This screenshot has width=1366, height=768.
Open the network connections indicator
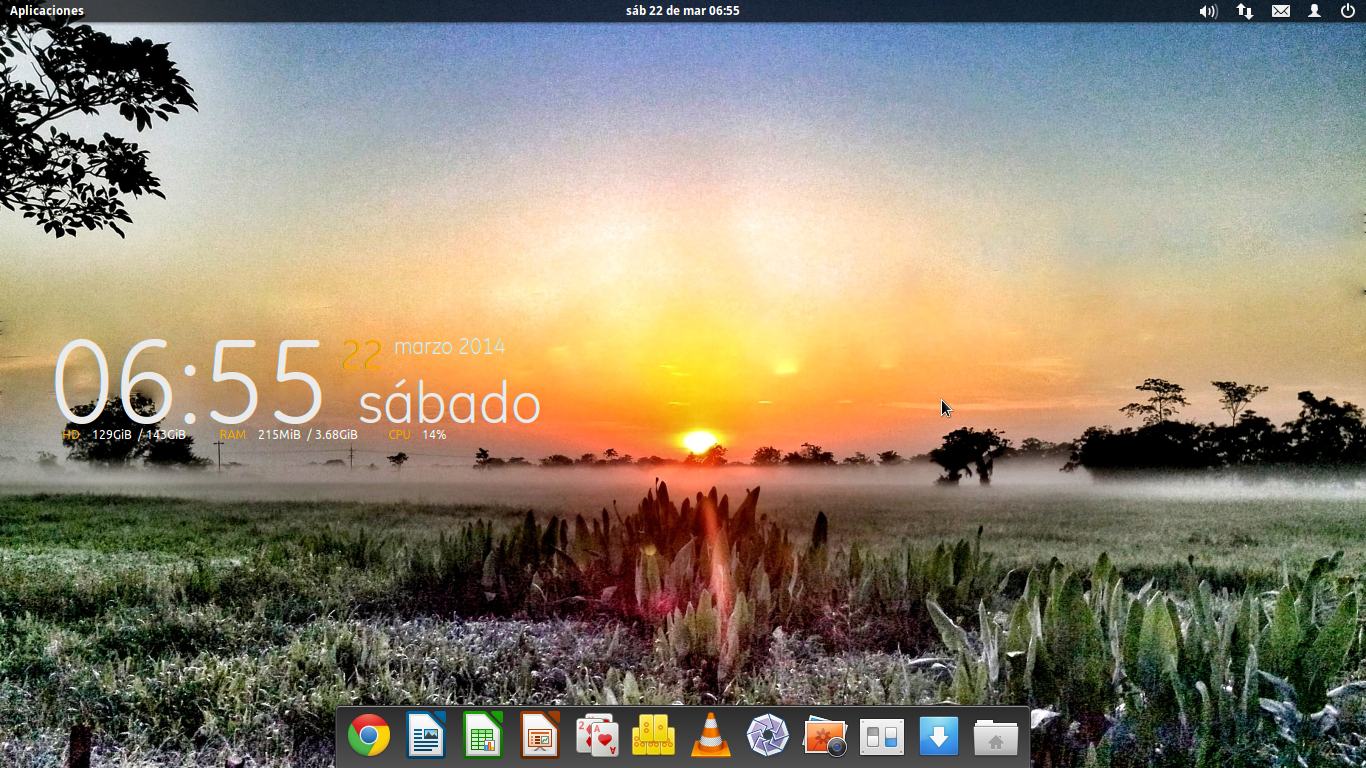1245,11
